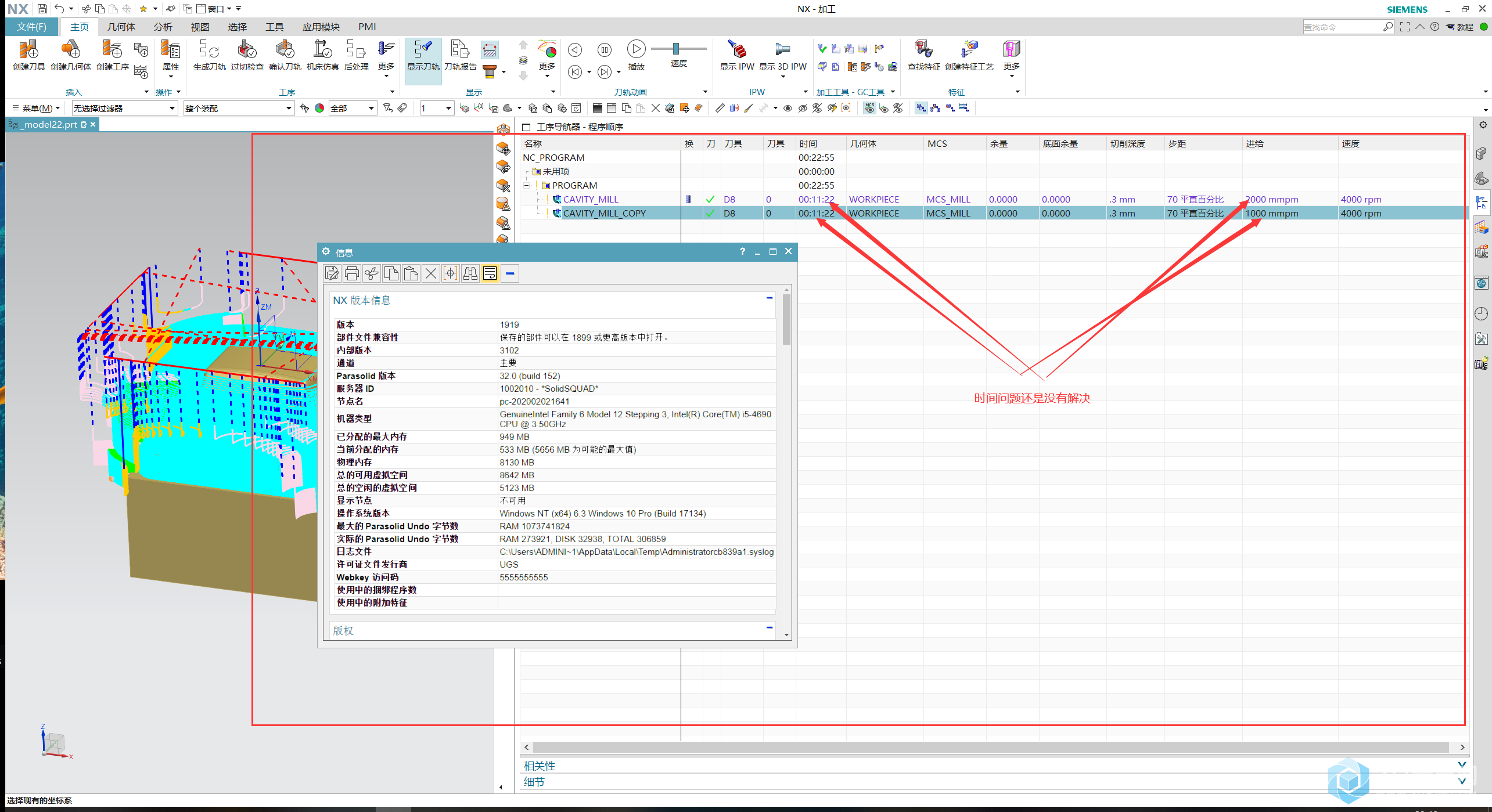
Task: Open the 菜单(M) menu dropdown
Action: coord(36,109)
